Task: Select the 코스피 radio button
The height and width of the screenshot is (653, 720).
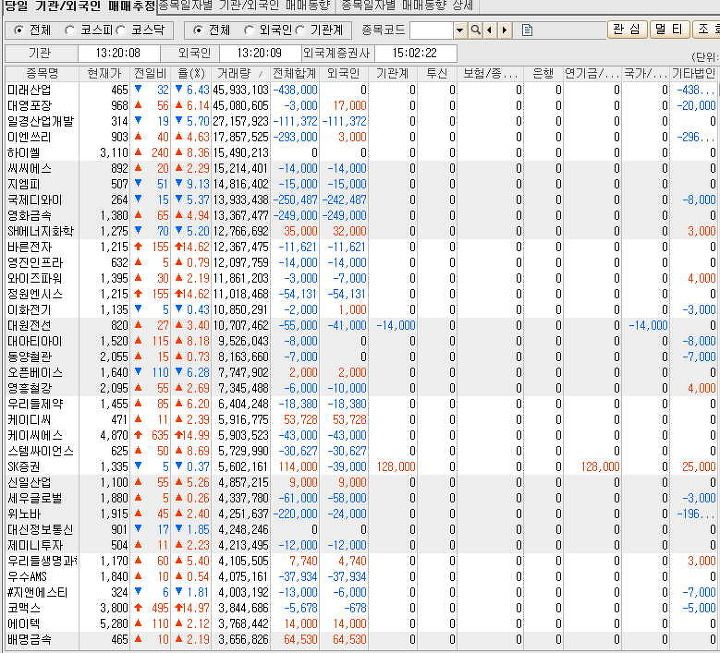Action: 69,30
